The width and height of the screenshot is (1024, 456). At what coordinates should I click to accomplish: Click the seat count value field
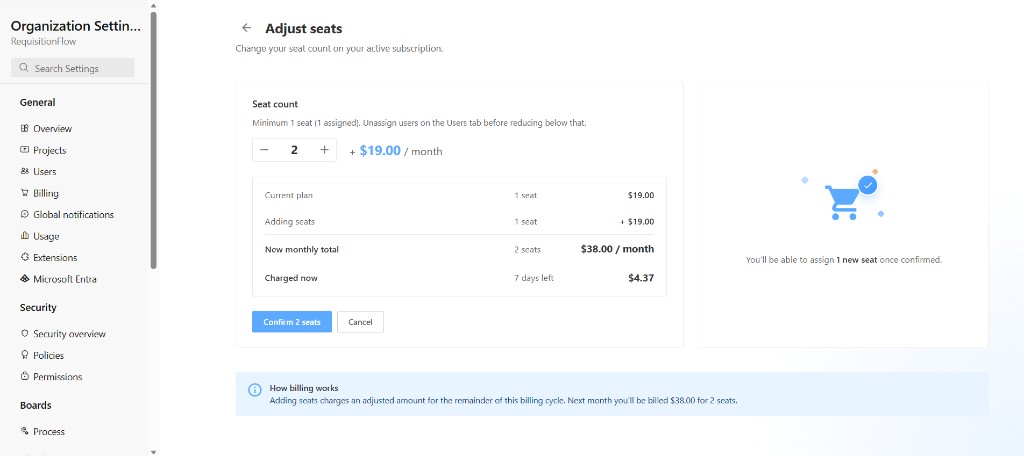295,150
